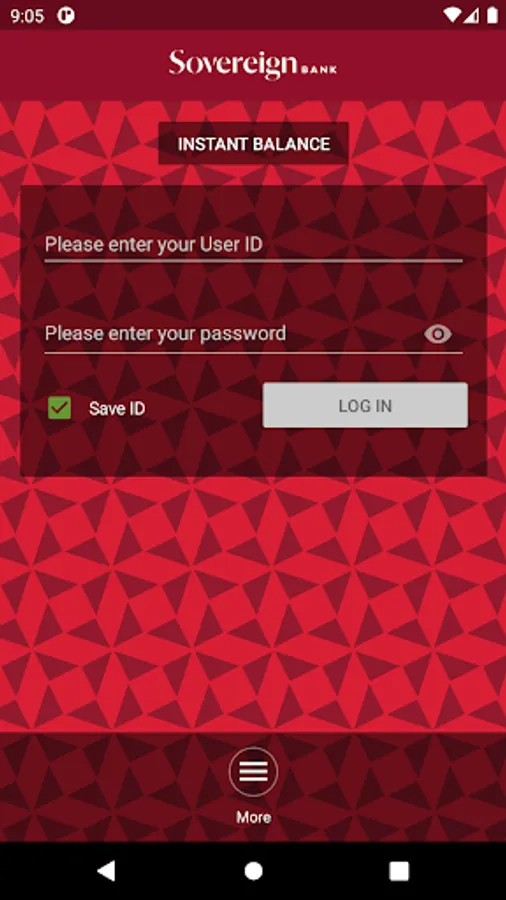Tap the Wi-Fi status icon
This screenshot has height=900, width=506.
(x=452, y=15)
